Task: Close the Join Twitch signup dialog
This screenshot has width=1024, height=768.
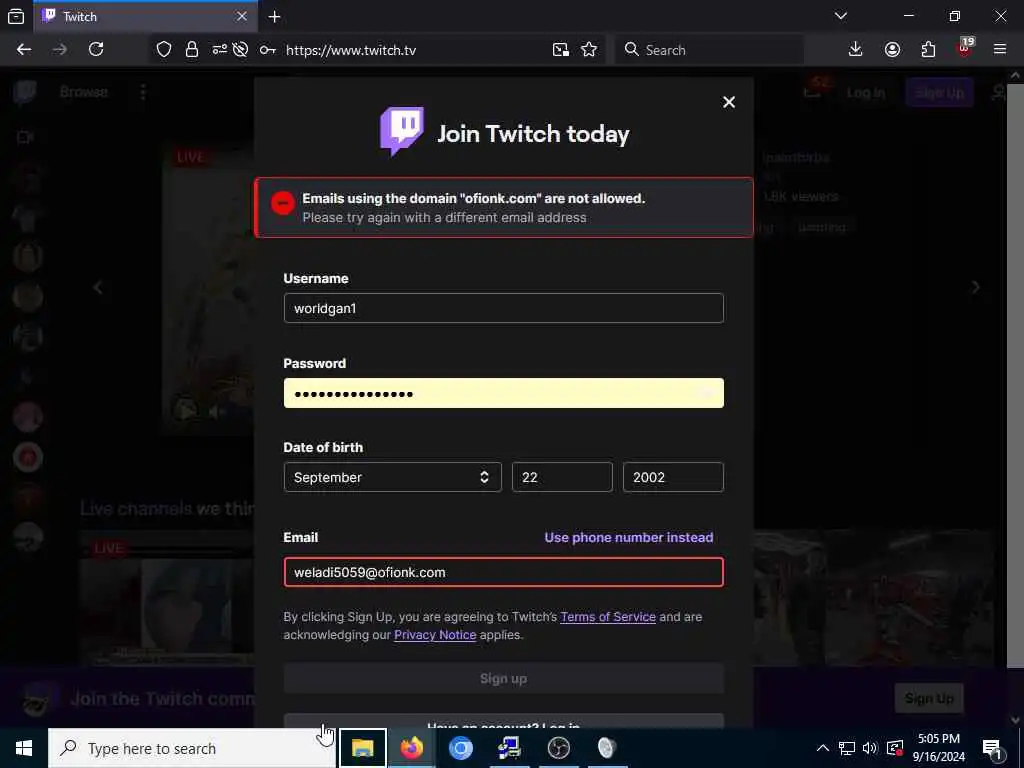Action: [x=729, y=102]
